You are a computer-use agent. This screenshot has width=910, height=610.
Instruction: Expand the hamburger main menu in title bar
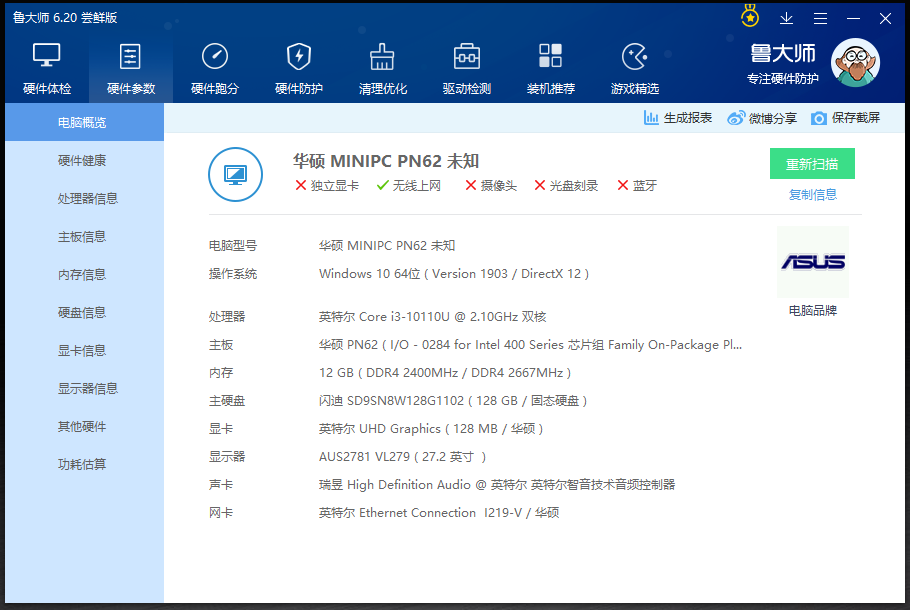tap(820, 18)
